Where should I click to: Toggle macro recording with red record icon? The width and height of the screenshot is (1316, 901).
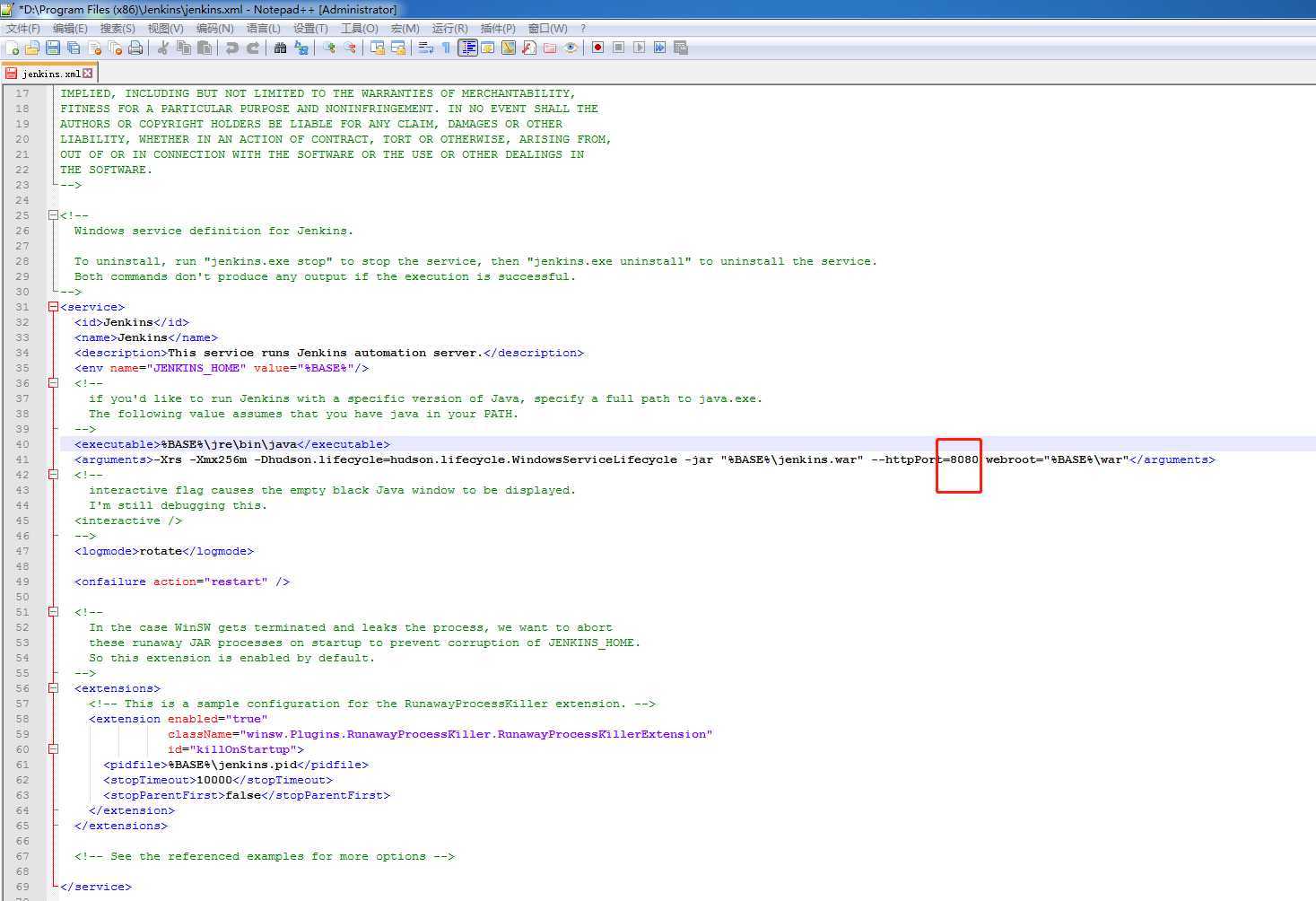coord(597,48)
